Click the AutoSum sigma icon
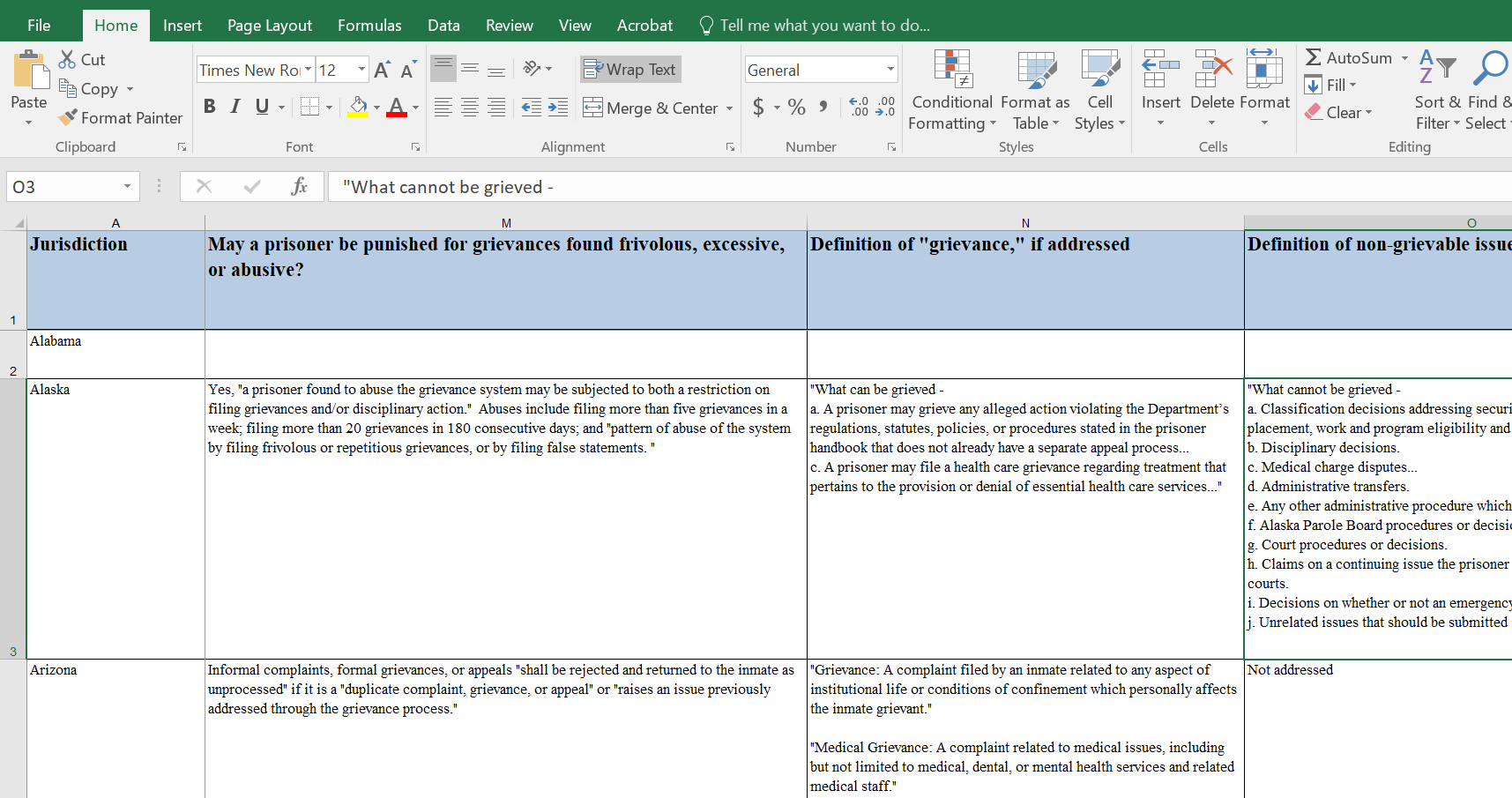This screenshot has width=1512, height=798. [x=1314, y=57]
